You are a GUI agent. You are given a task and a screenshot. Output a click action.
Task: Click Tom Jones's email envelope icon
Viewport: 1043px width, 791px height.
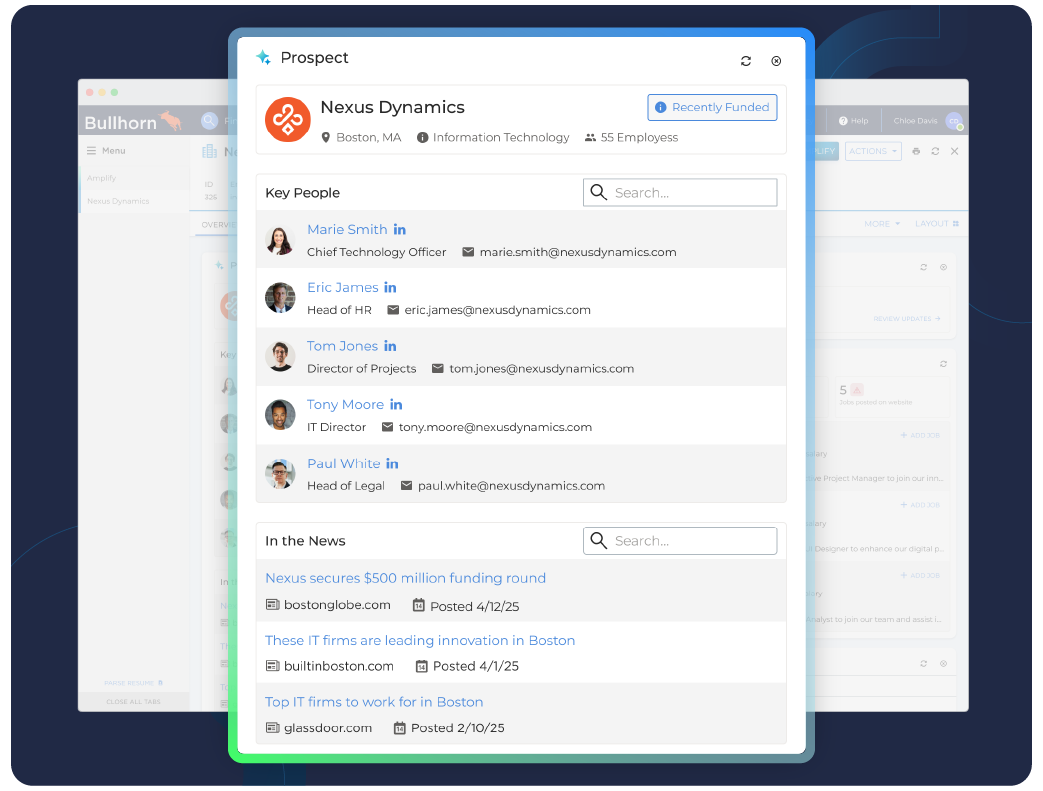(x=438, y=369)
